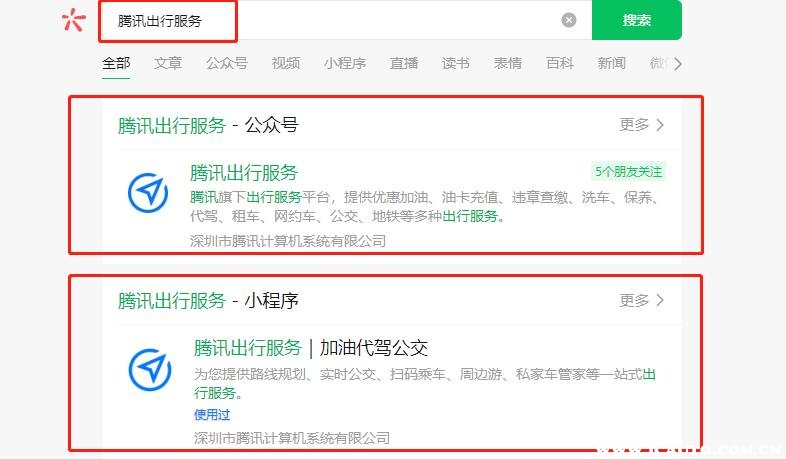Open the 视频 tab
This screenshot has height=459, width=786.
(x=286, y=63)
